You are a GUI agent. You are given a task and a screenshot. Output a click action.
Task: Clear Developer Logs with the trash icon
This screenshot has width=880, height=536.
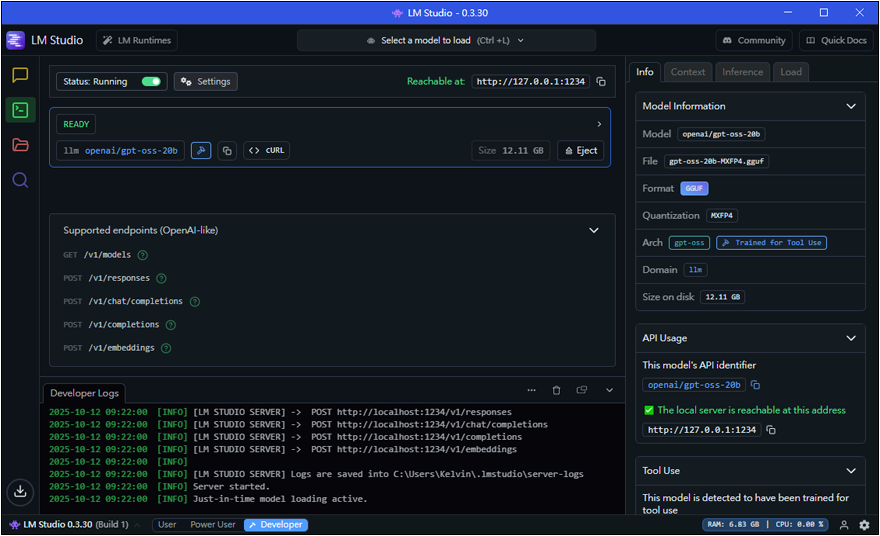(556, 390)
